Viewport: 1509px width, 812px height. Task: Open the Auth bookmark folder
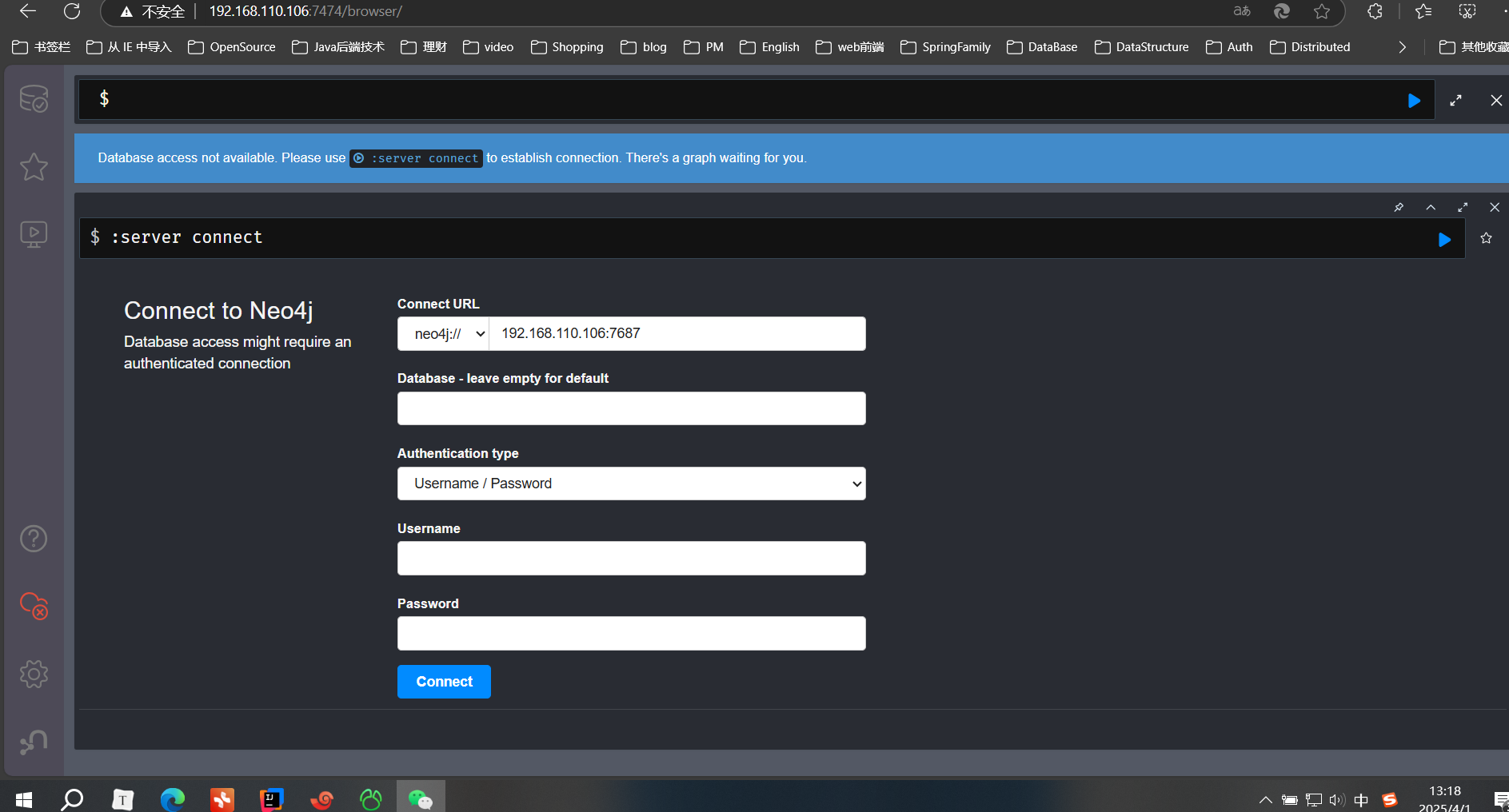click(1229, 47)
